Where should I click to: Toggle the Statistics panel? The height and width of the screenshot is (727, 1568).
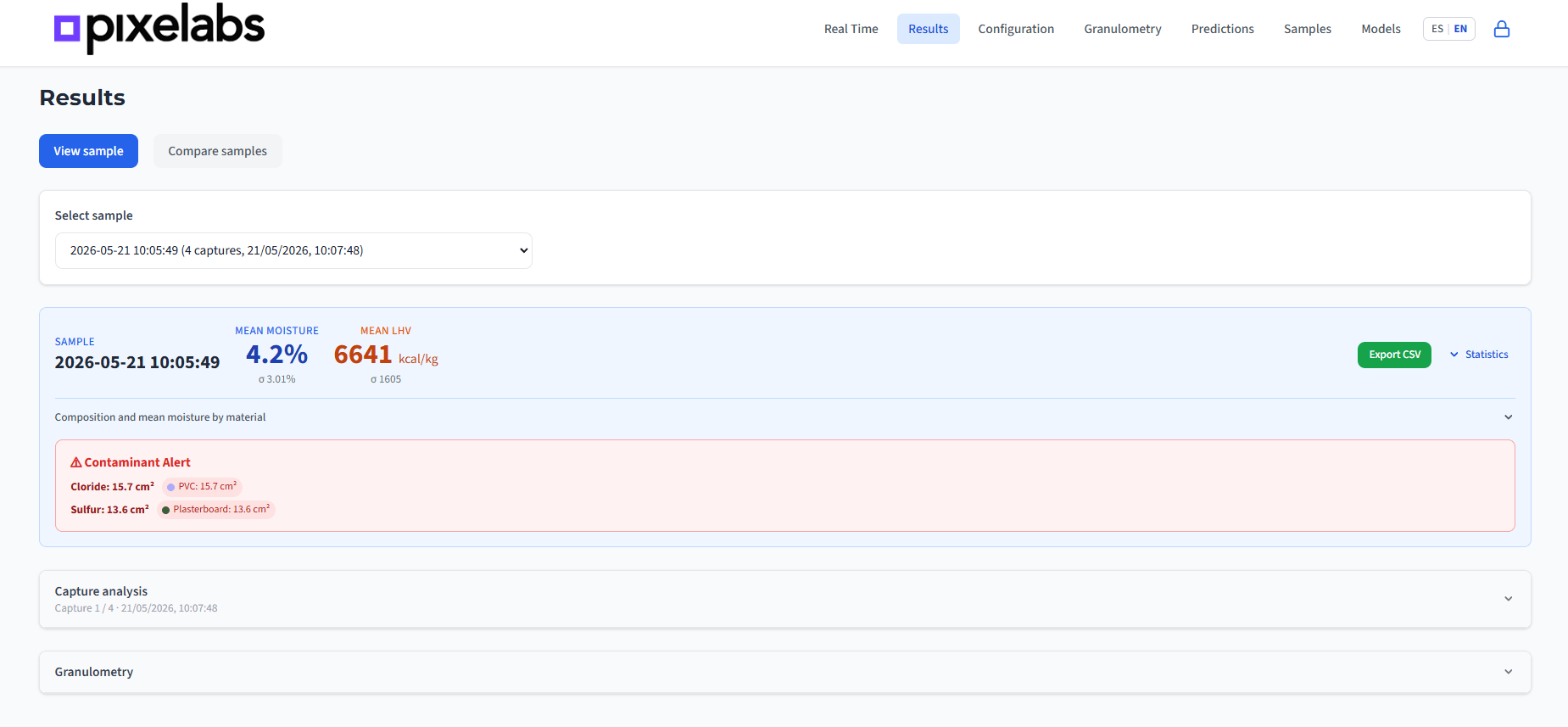(1479, 355)
